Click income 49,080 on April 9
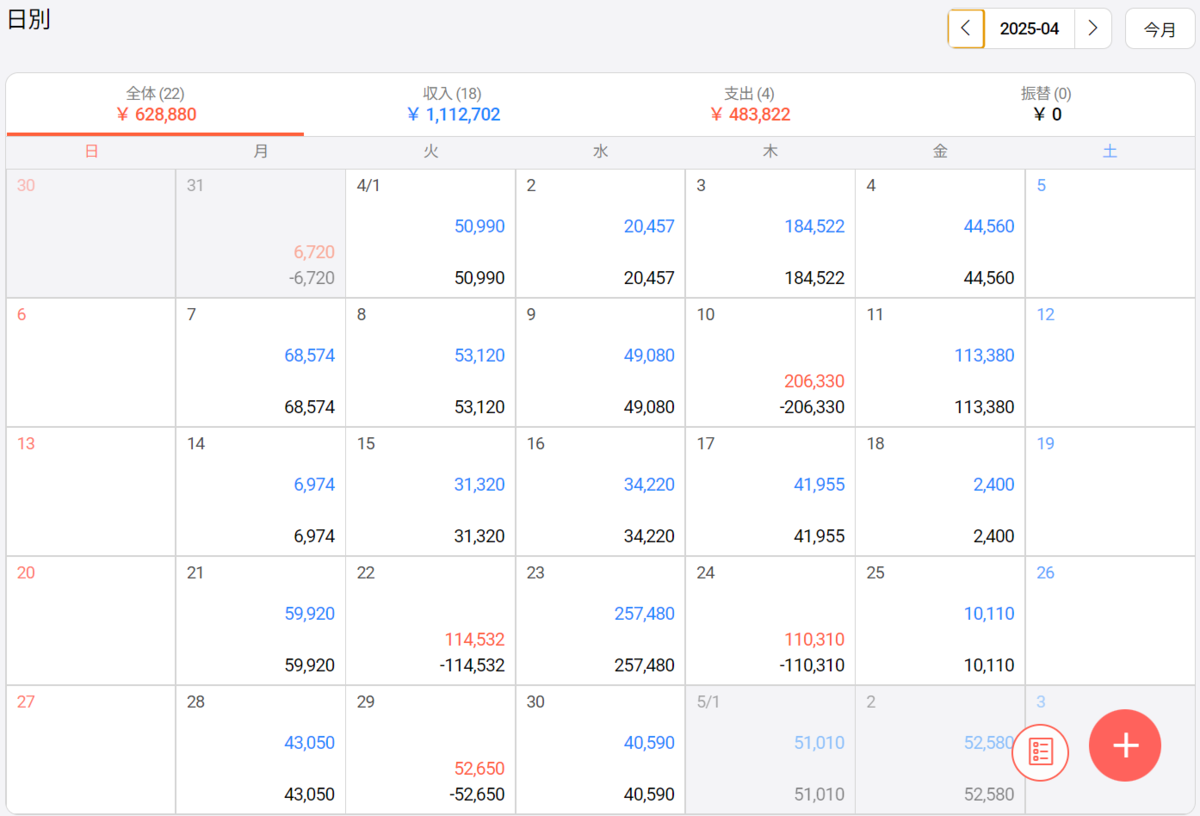The image size is (1200, 816). click(649, 355)
